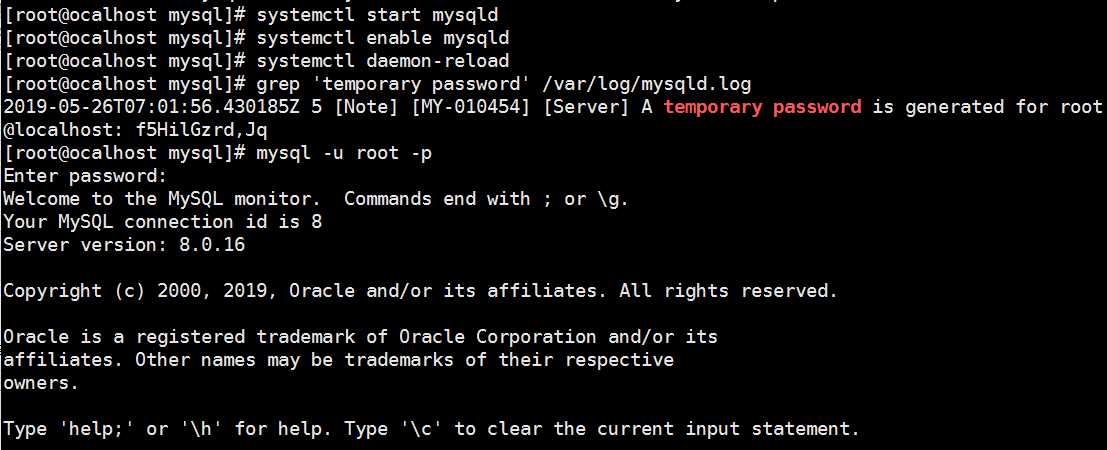Click the 'grep' command on the fourth line
Screen dimensions: 1107x450
278,84
